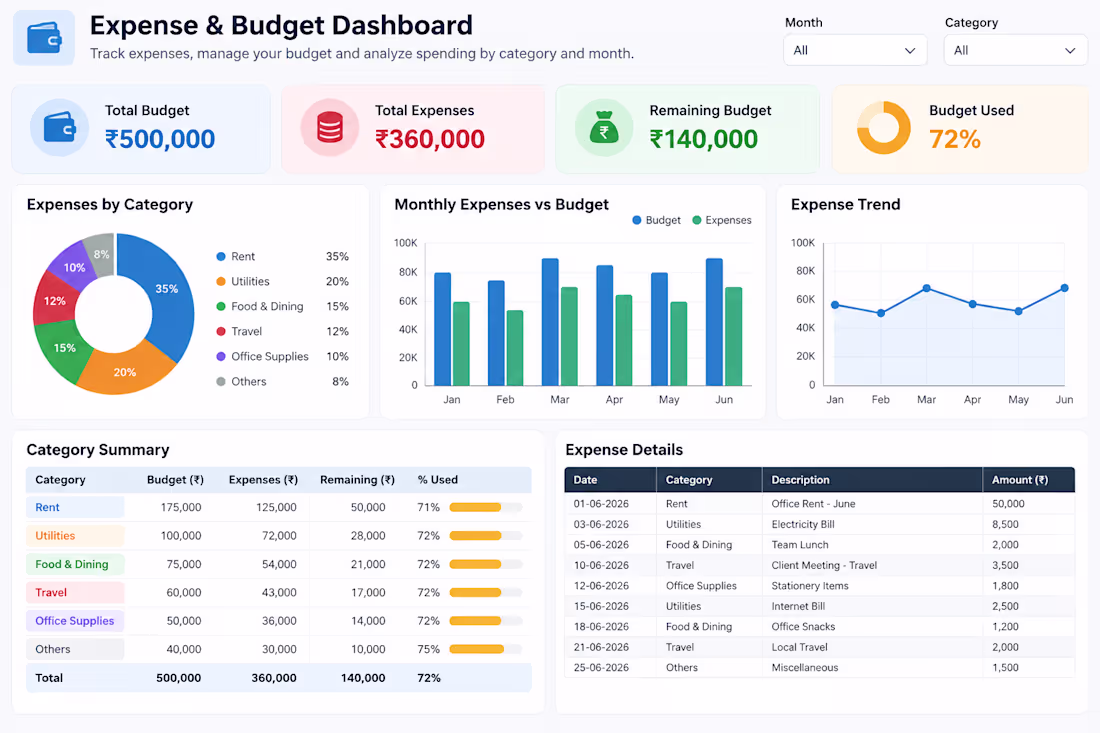Click the Rent category tag in summary table
The width and height of the screenshot is (1100, 733).
pos(75,507)
